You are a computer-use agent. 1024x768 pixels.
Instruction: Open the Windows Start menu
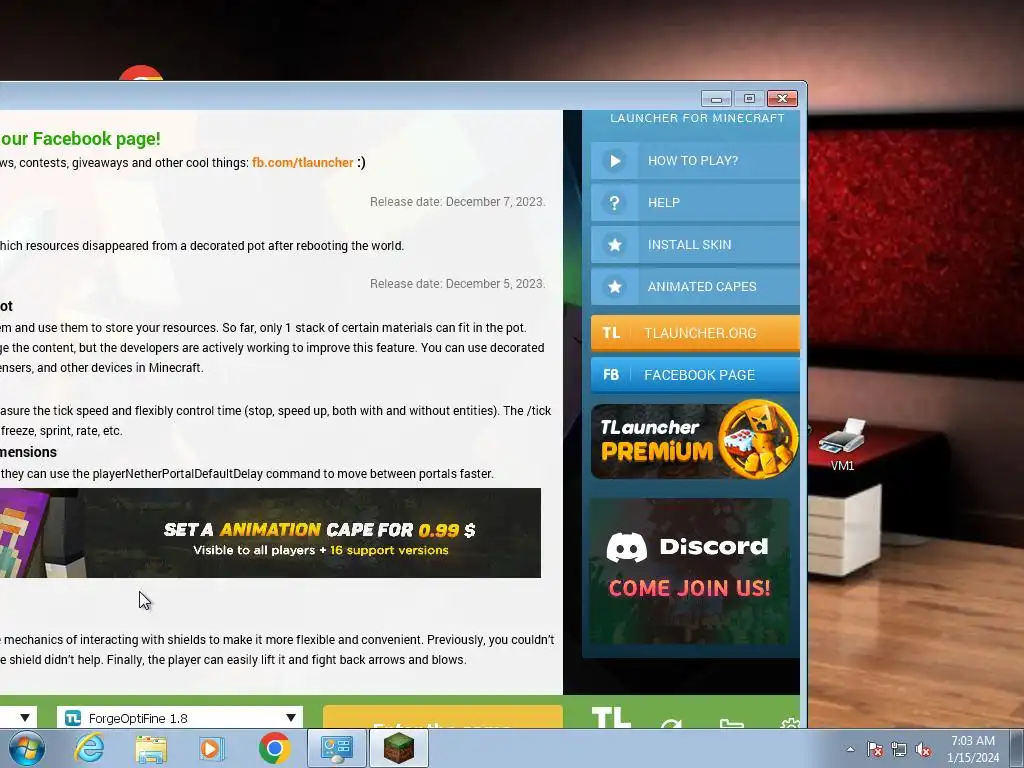click(27, 748)
